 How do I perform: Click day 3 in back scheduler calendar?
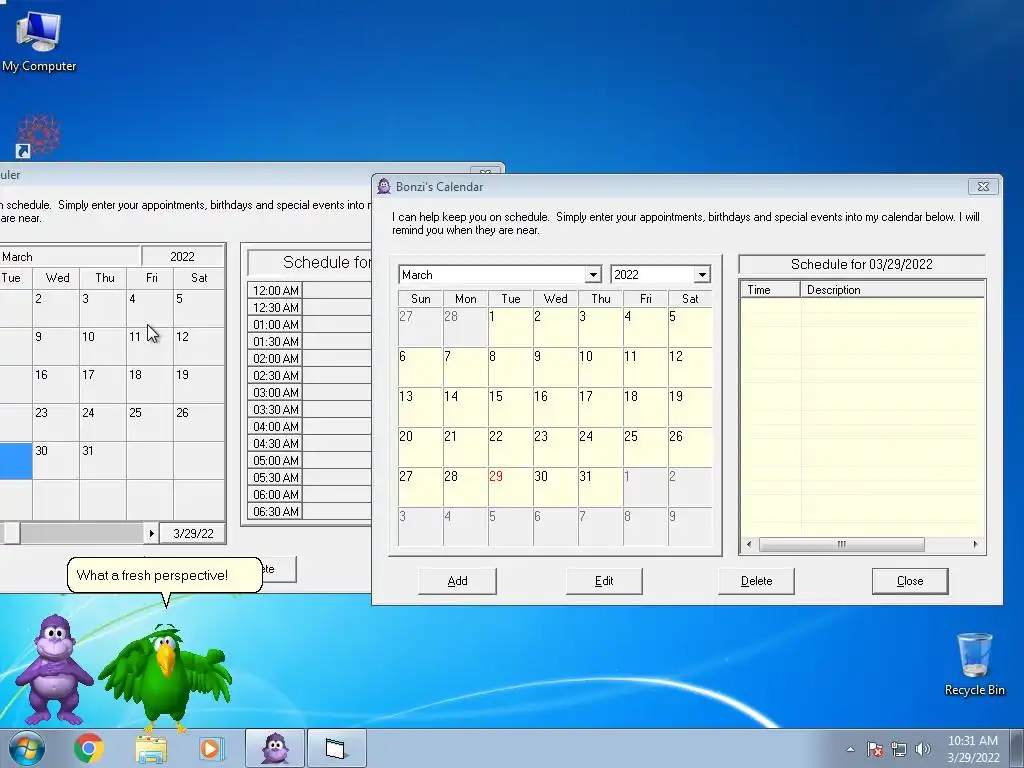103,309
